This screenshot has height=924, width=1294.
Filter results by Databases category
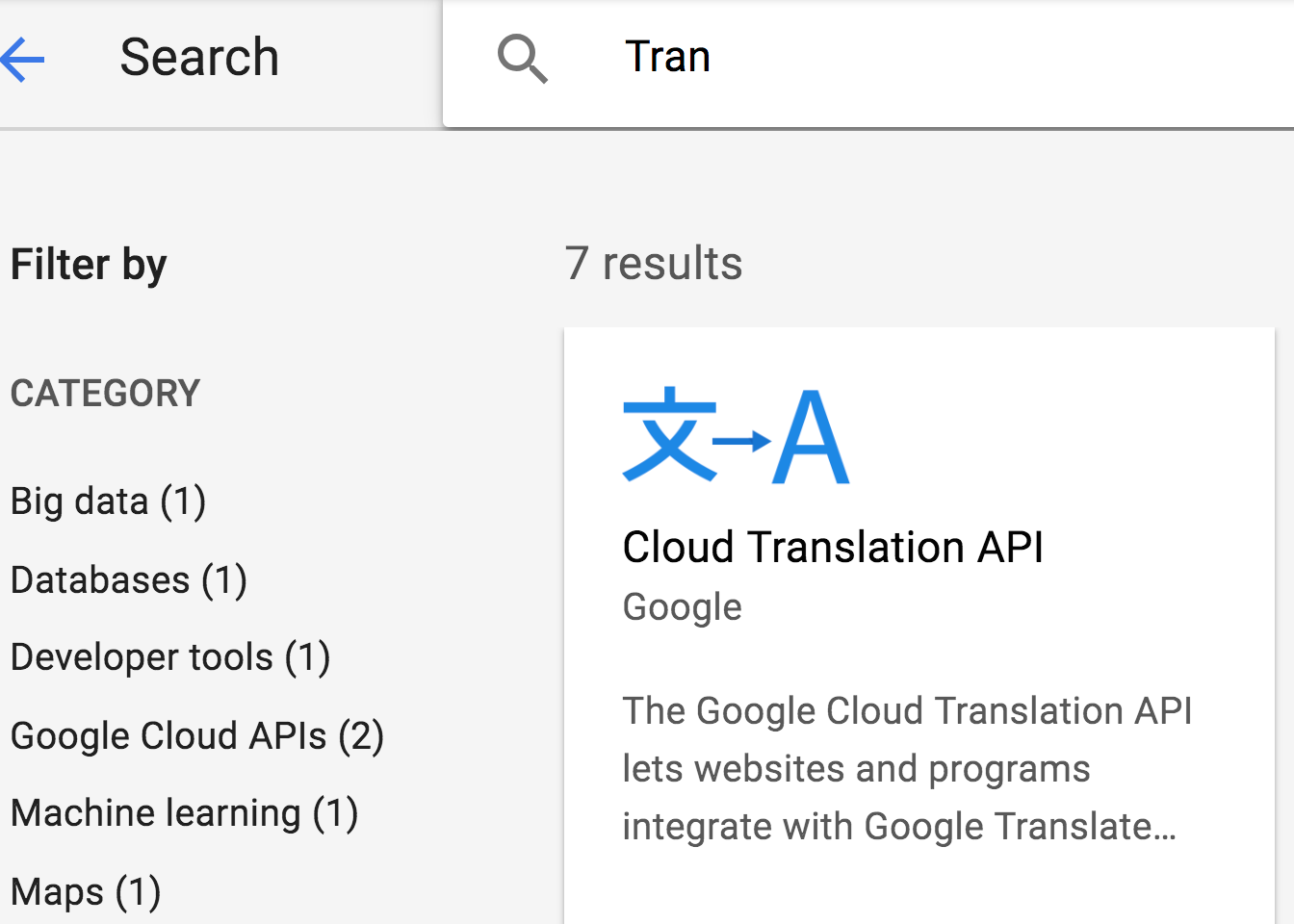click(127, 580)
